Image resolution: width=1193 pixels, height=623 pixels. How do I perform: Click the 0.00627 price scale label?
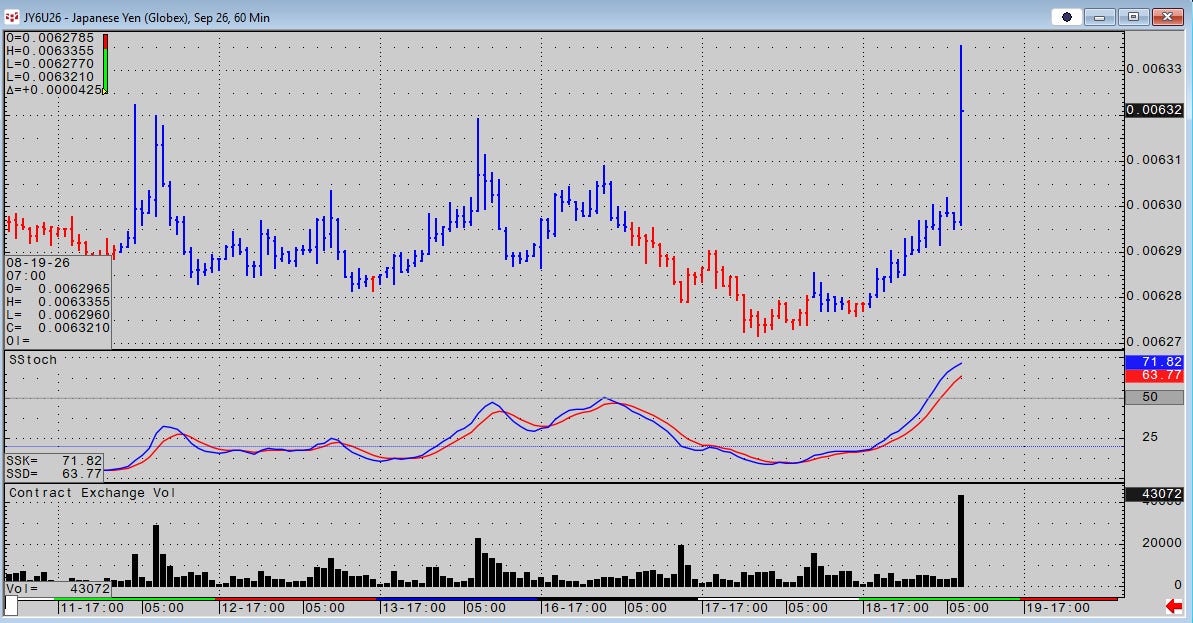[1154, 342]
